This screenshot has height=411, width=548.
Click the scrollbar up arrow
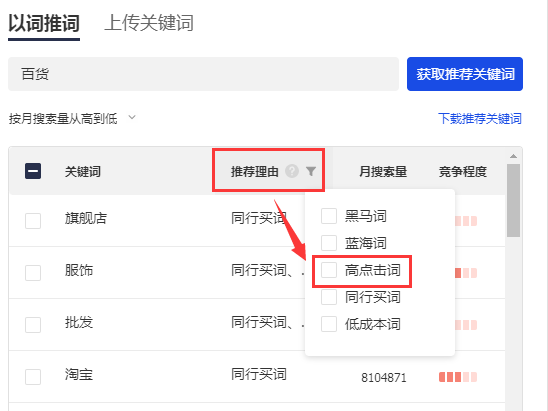click(x=513, y=156)
